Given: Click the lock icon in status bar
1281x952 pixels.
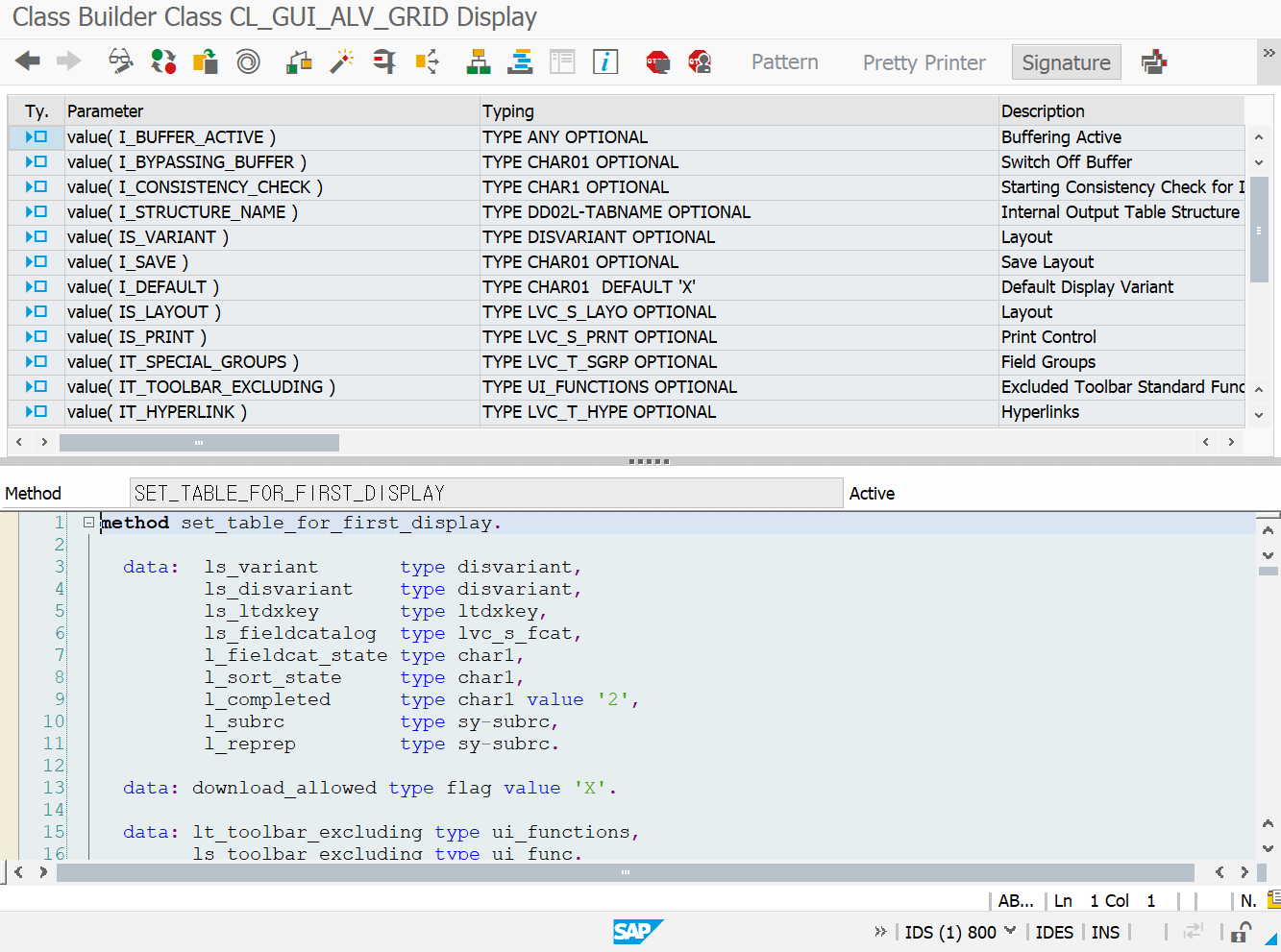Looking at the screenshot, I should 1242,932.
